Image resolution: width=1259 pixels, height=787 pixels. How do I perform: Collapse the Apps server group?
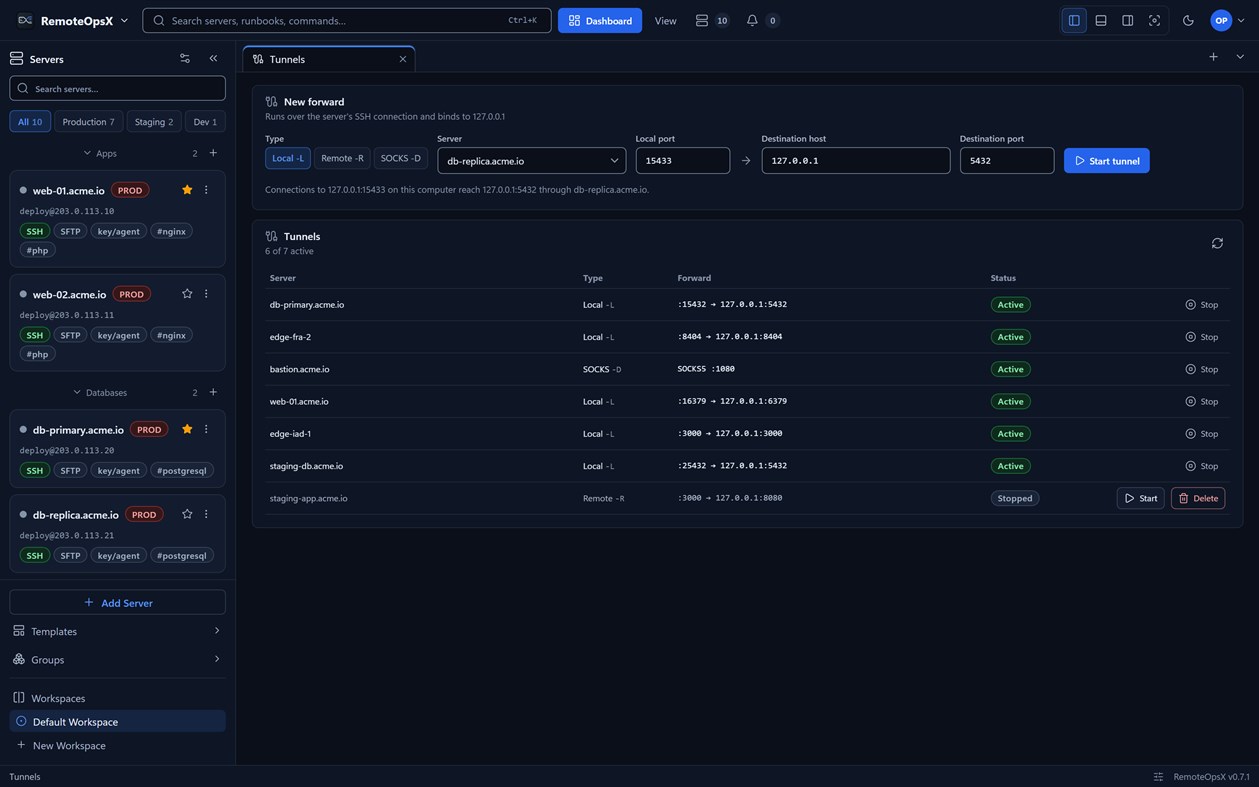pos(100,153)
